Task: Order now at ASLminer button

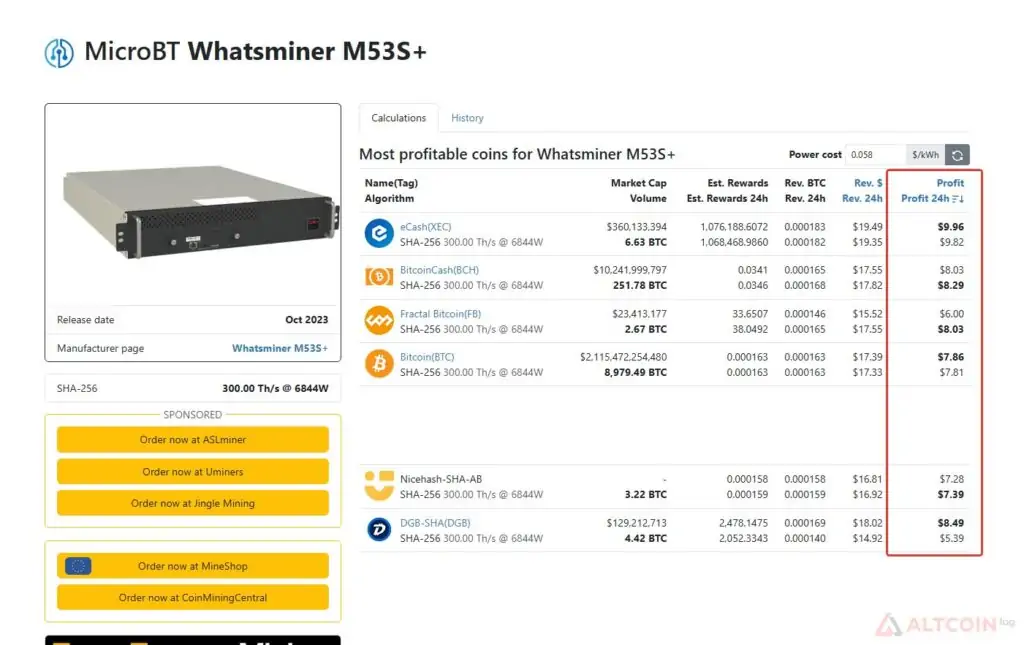Action: pos(193,439)
